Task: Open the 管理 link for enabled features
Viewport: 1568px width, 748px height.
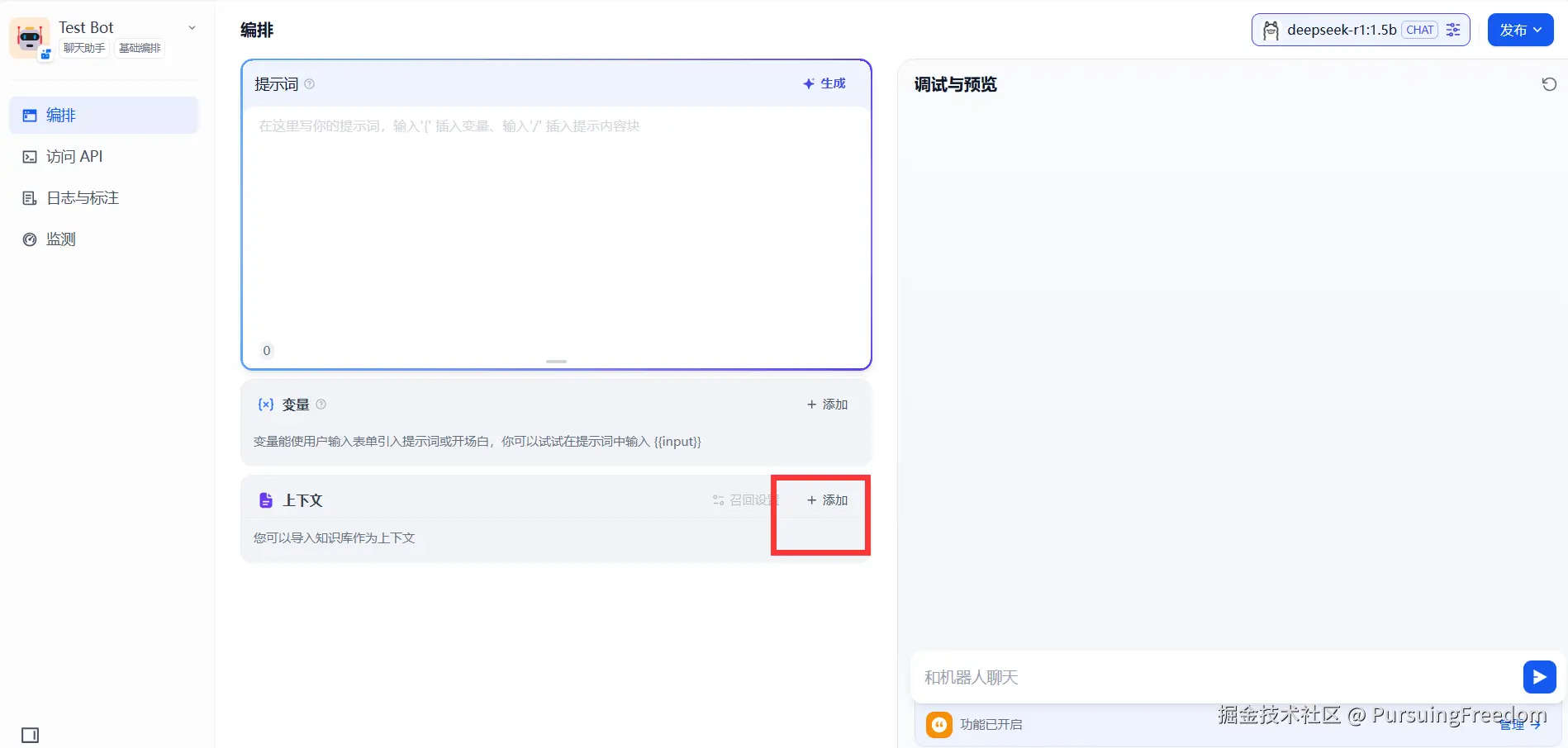Action: click(x=1520, y=725)
